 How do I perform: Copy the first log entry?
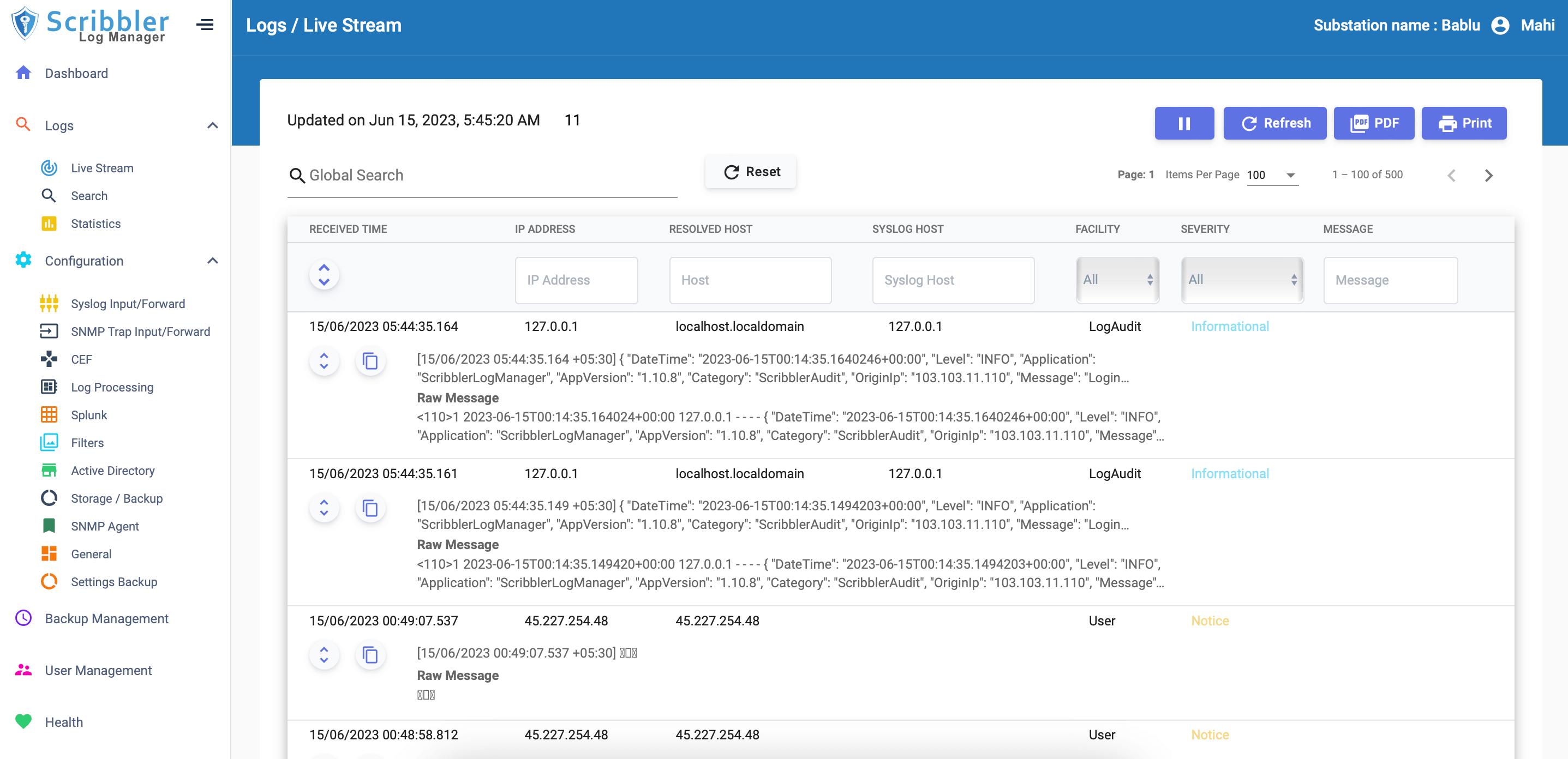point(370,360)
